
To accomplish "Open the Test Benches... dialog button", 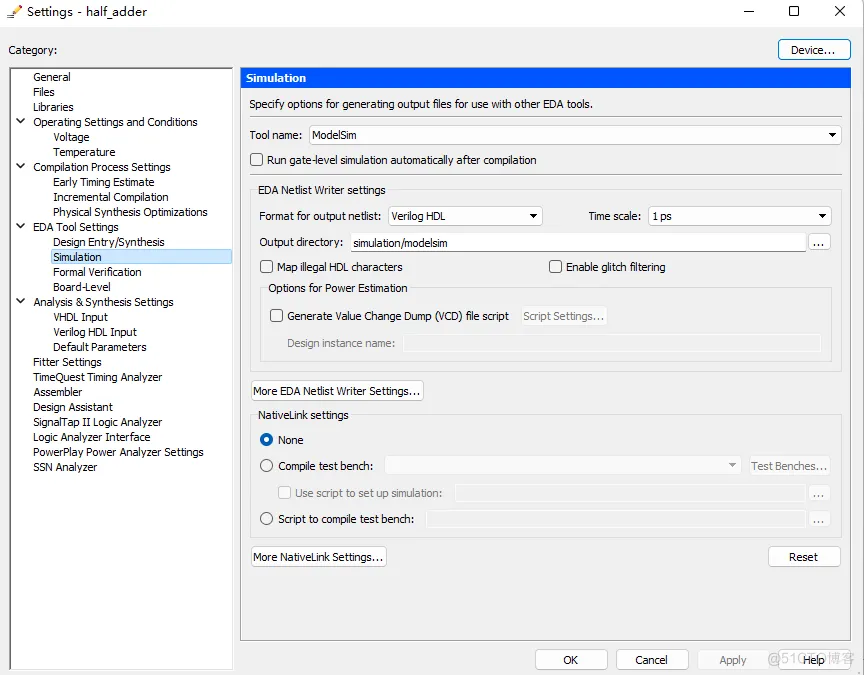I will tap(789, 466).
